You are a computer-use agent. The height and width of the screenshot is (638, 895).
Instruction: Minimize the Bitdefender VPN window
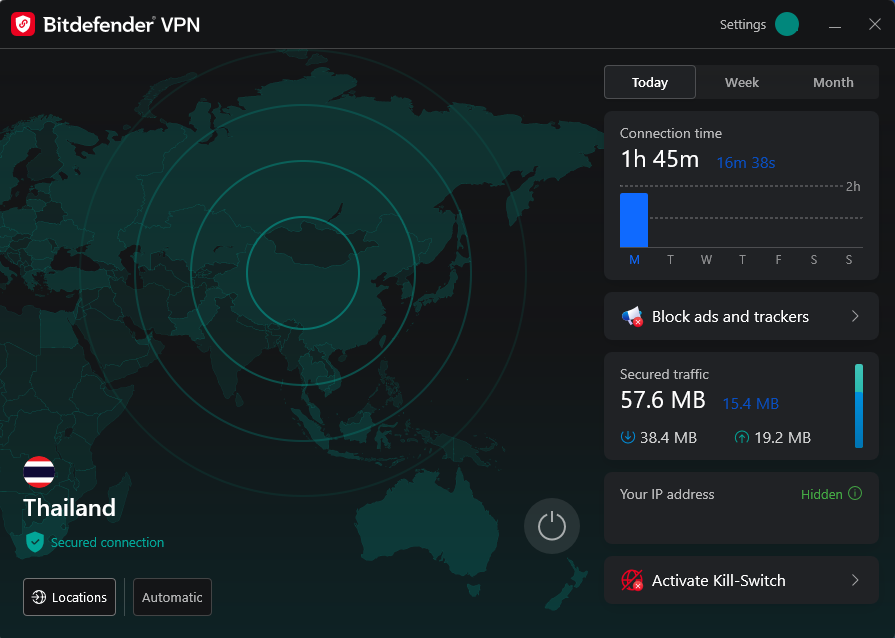[x=834, y=25]
